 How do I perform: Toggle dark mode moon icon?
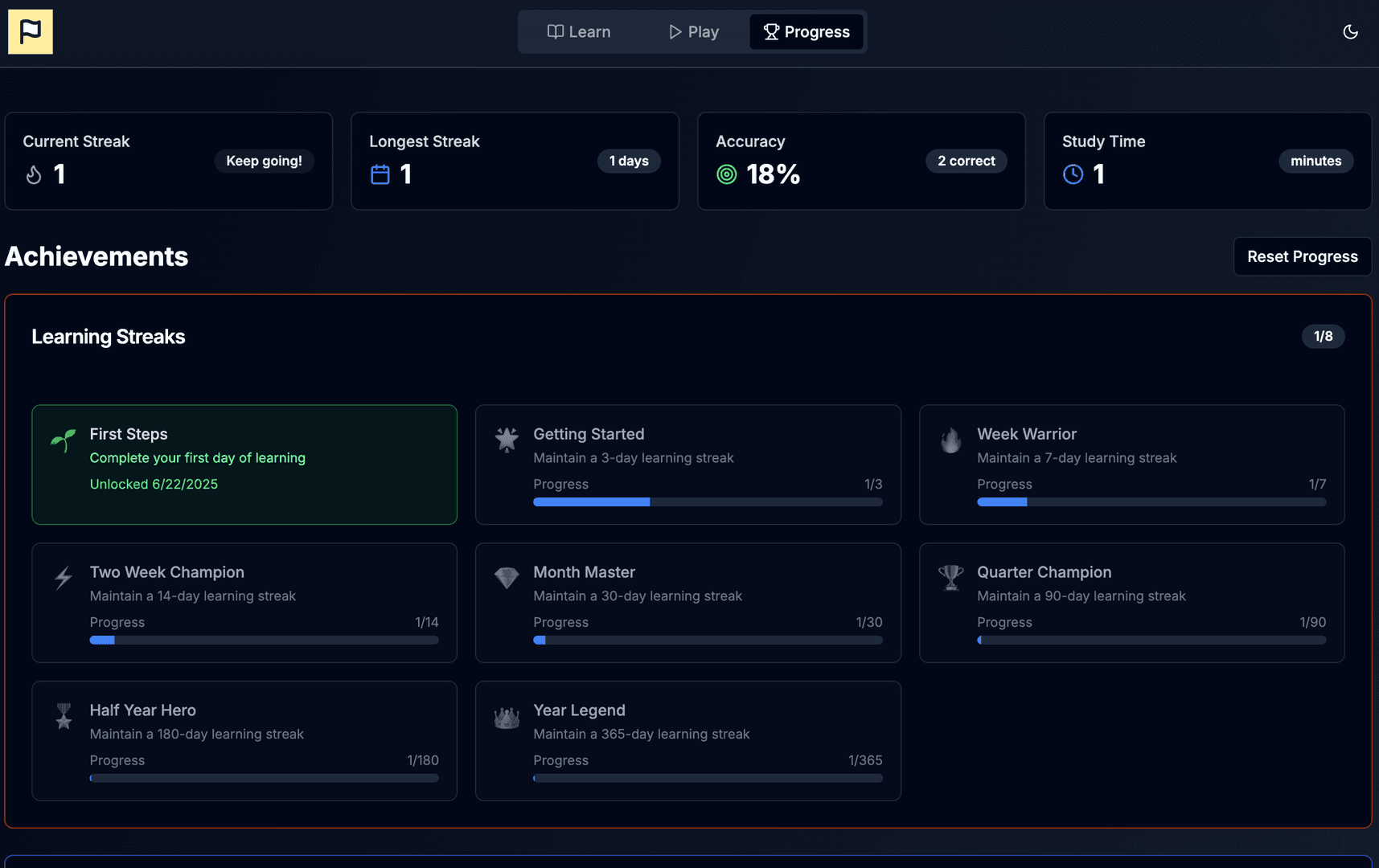point(1350,32)
